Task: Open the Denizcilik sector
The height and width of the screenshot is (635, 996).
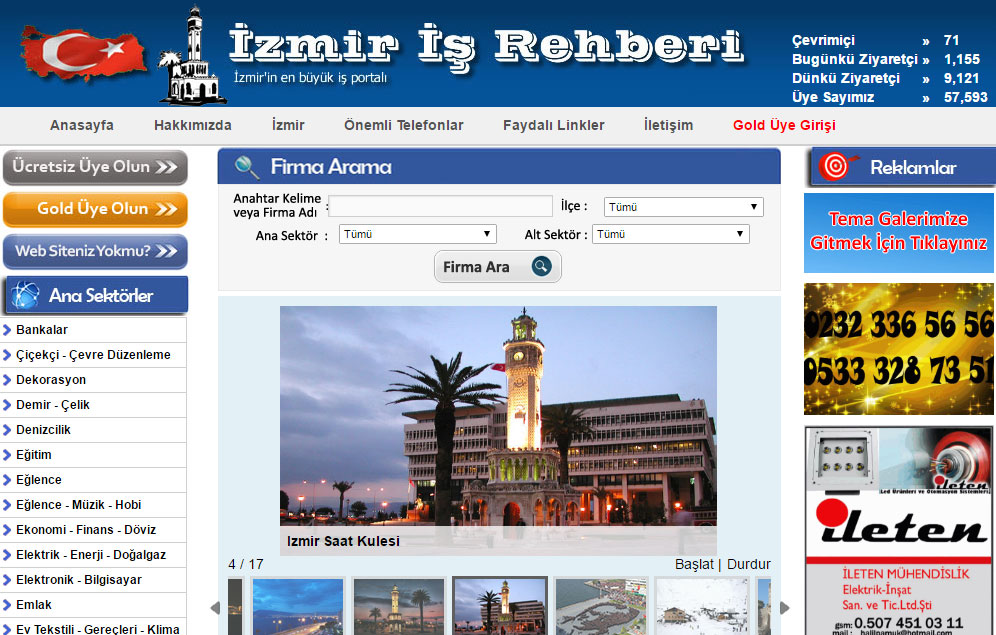Action: click(x=43, y=430)
